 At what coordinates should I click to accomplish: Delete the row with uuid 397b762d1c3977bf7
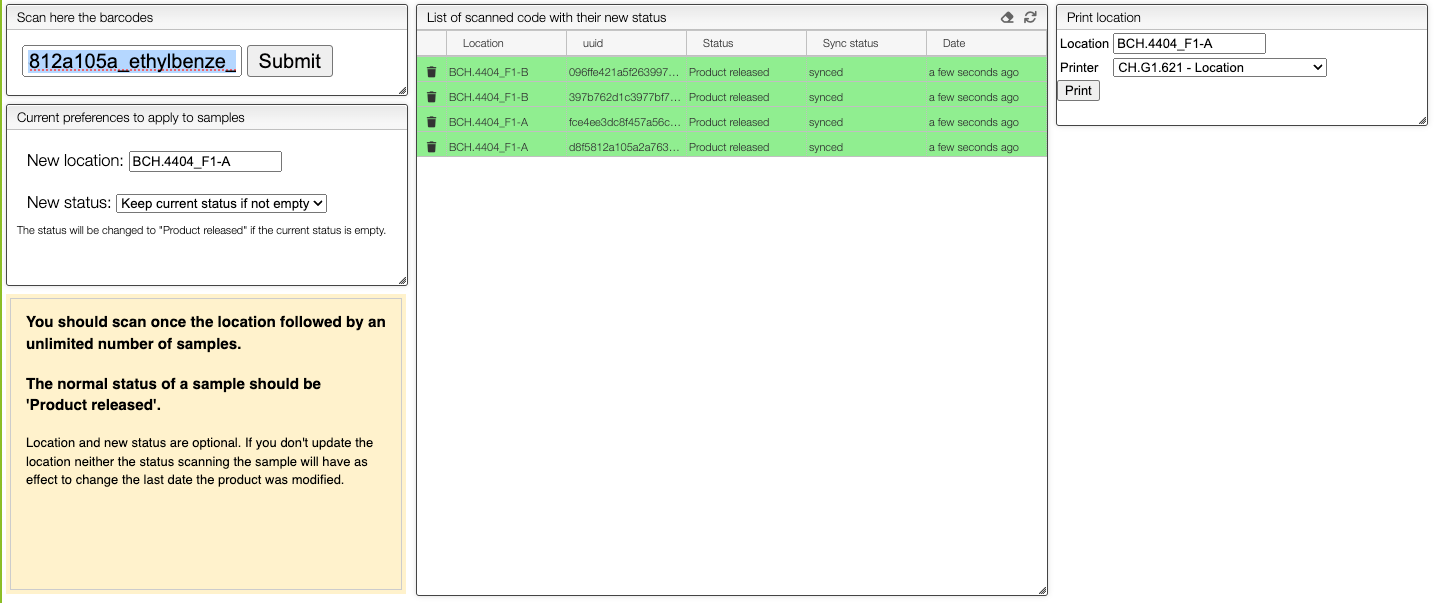coord(431,97)
